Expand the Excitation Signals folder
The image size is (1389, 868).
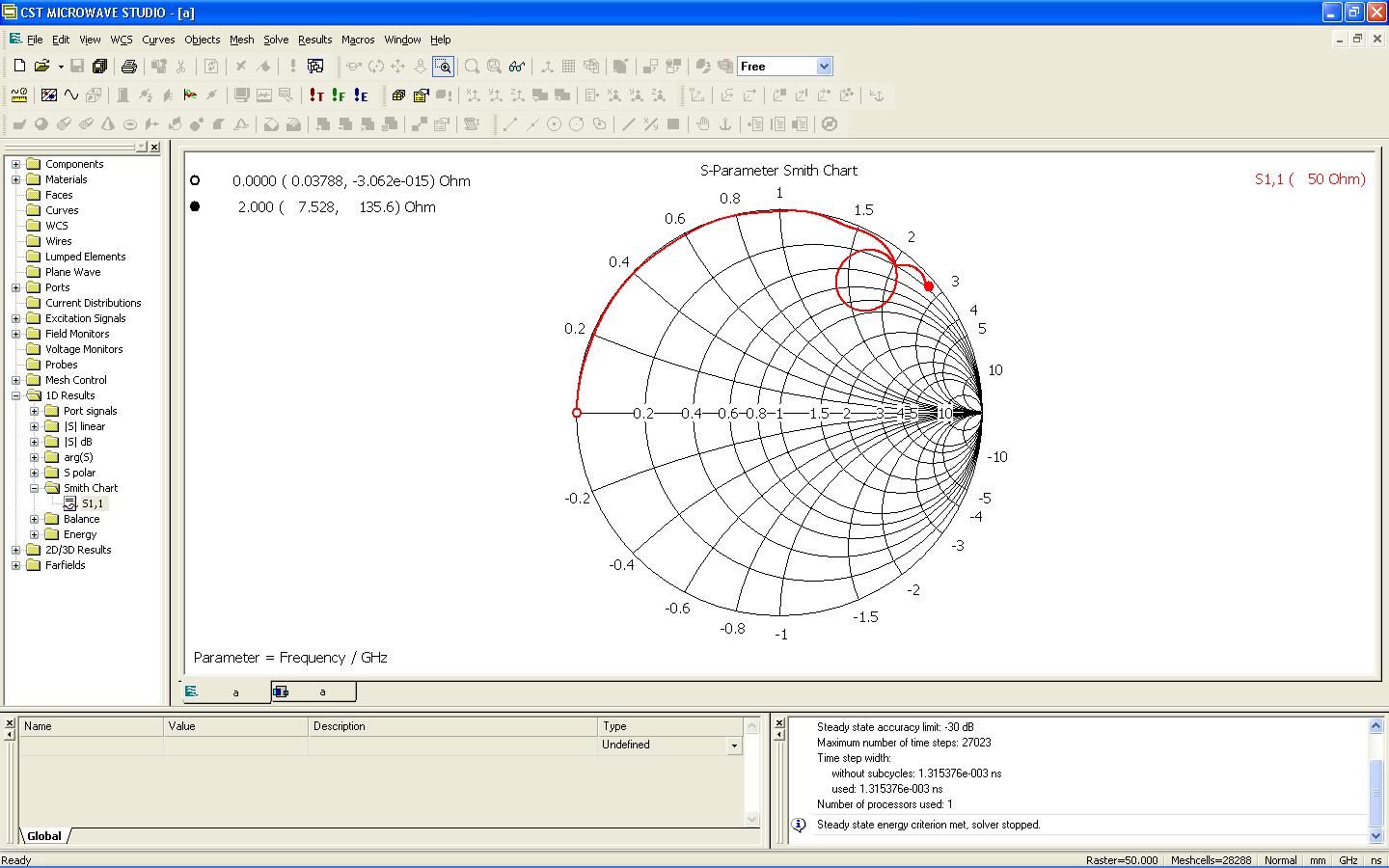tap(15, 318)
